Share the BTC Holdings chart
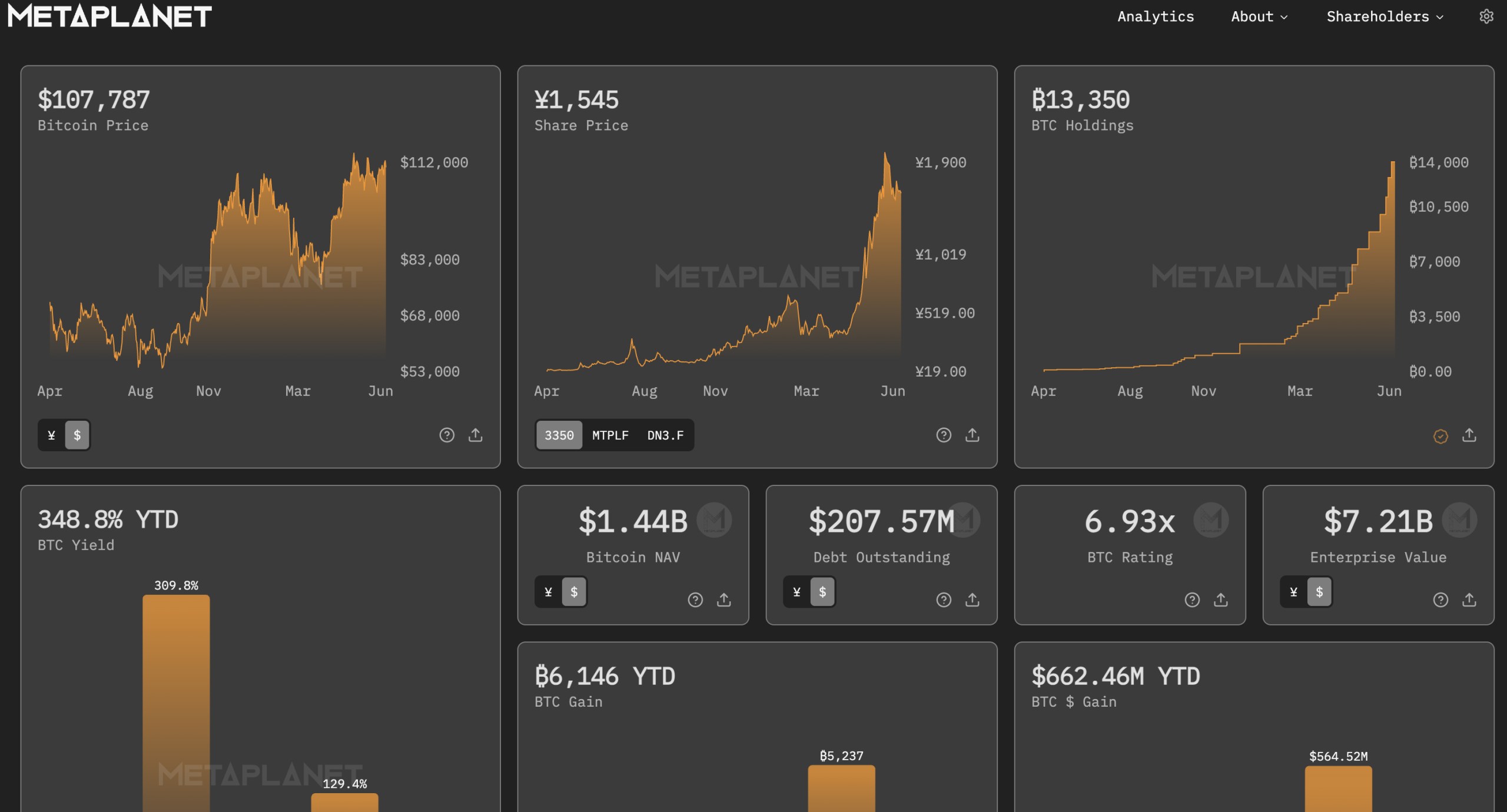The image size is (1507, 812). click(1469, 435)
